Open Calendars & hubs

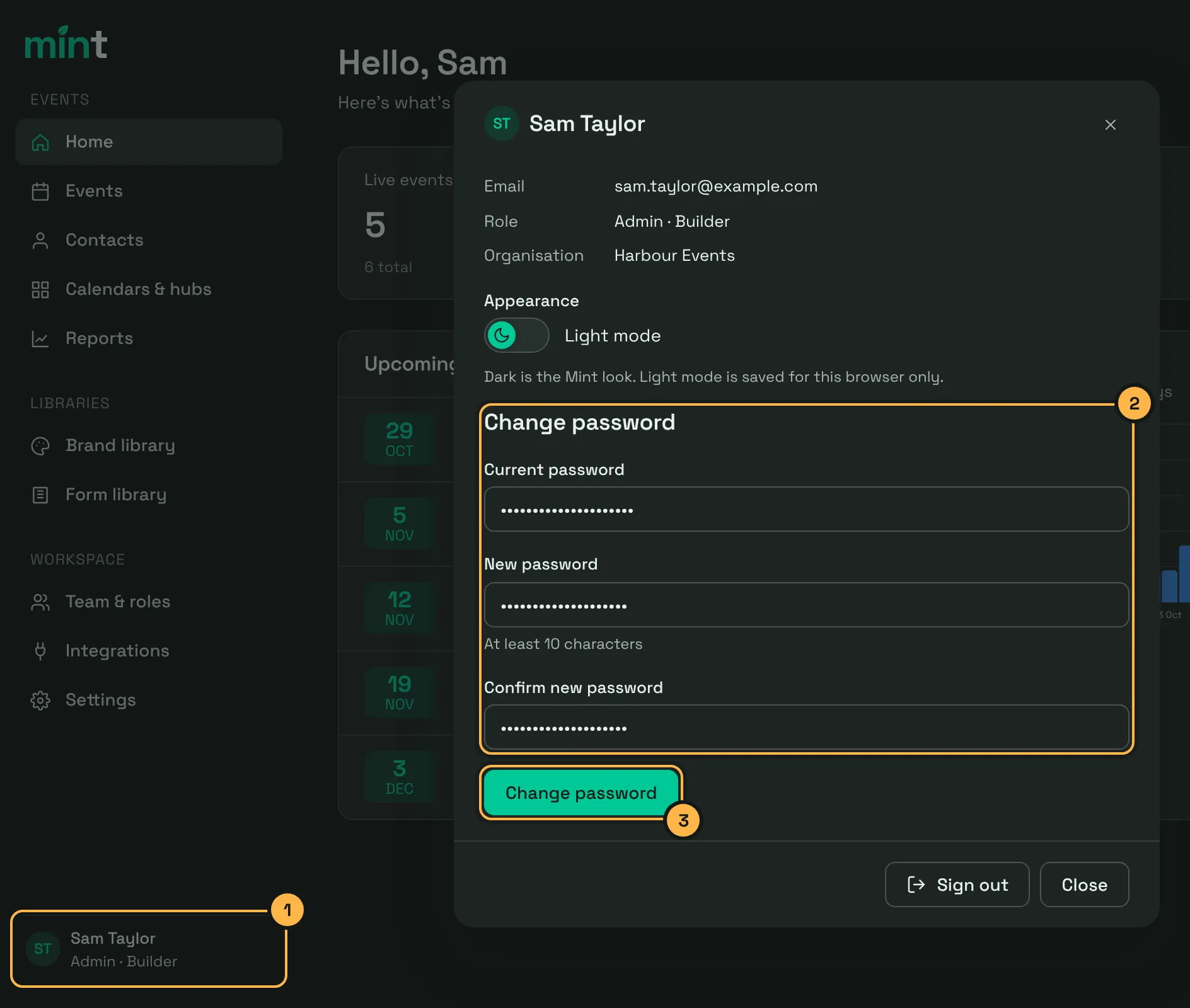[149, 289]
